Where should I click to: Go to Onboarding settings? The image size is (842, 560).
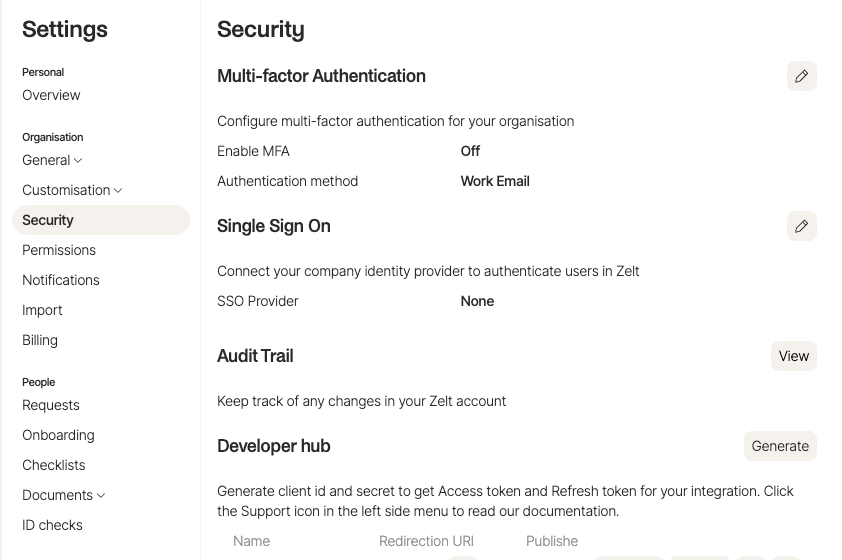[x=58, y=435]
